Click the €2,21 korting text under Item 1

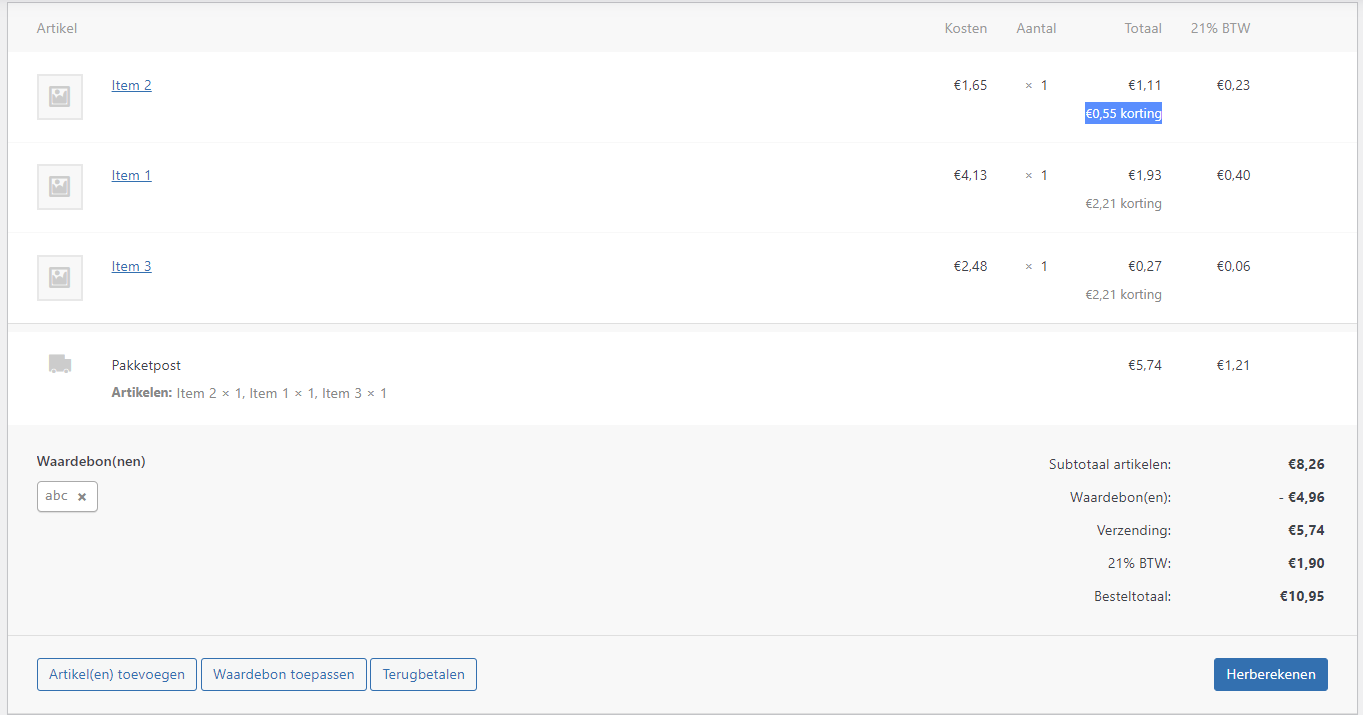[x=1123, y=203]
